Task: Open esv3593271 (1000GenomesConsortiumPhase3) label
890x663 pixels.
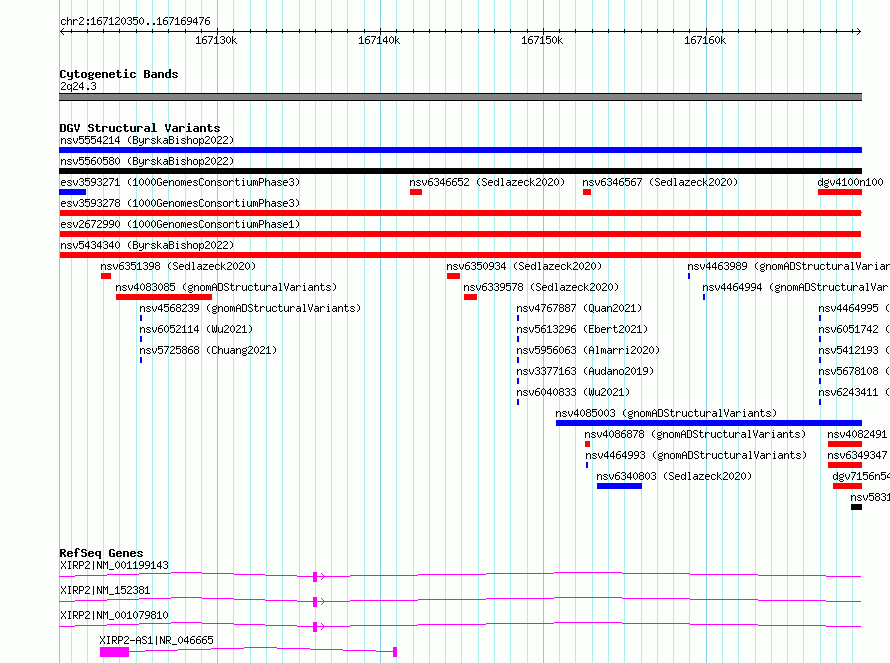Action: (180, 182)
